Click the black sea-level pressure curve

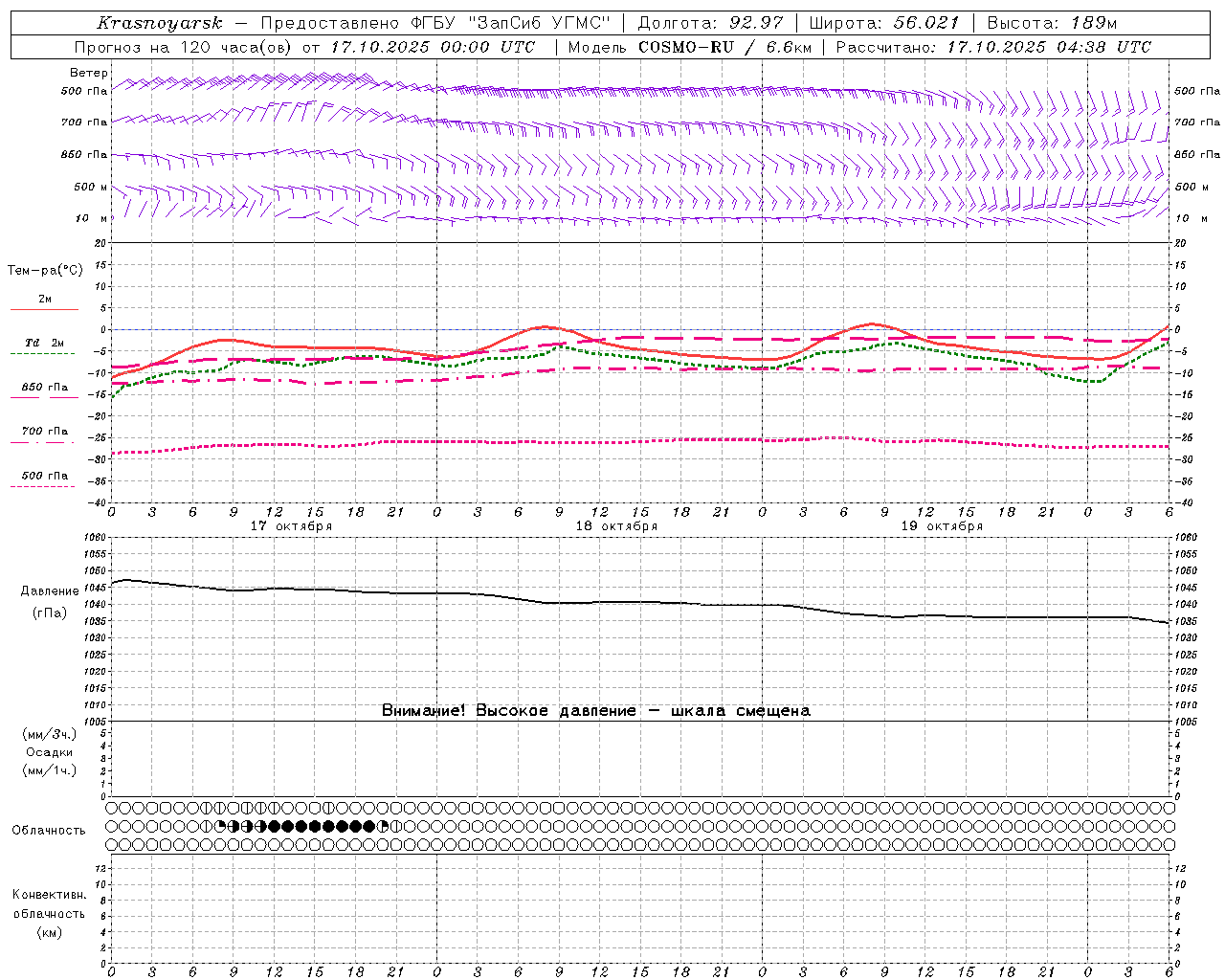pos(640,602)
